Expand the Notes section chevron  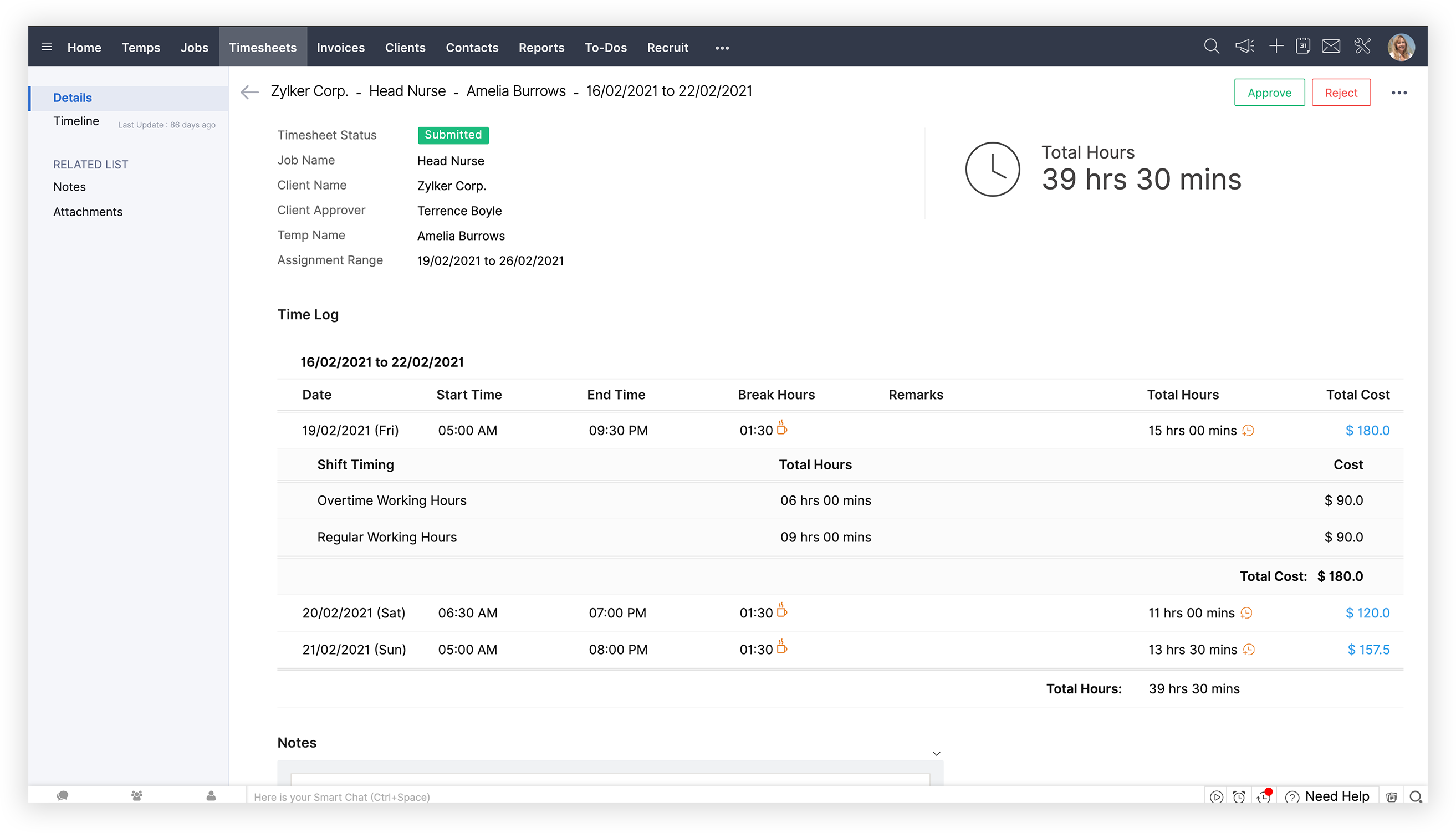click(937, 754)
